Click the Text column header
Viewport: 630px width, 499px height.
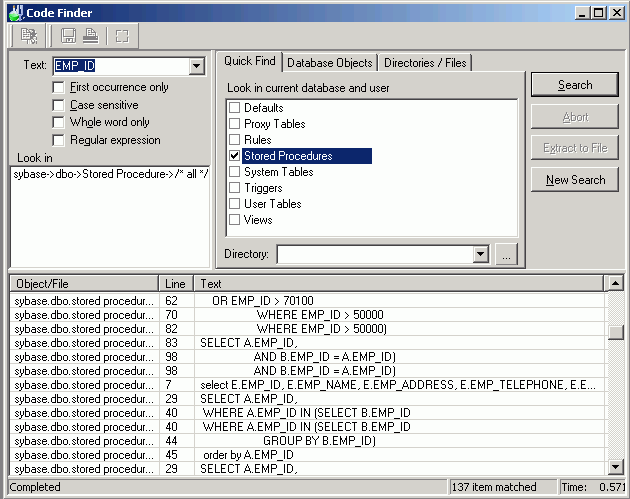399,284
